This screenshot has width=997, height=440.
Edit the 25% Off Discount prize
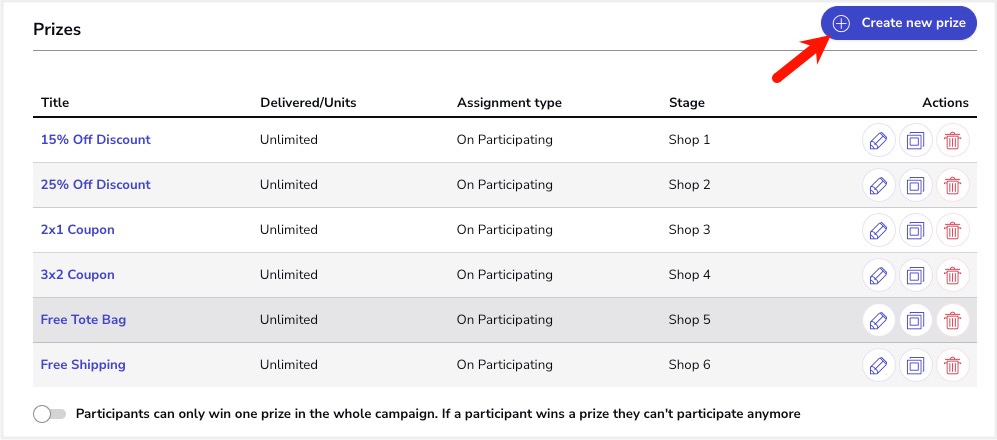[878, 186]
